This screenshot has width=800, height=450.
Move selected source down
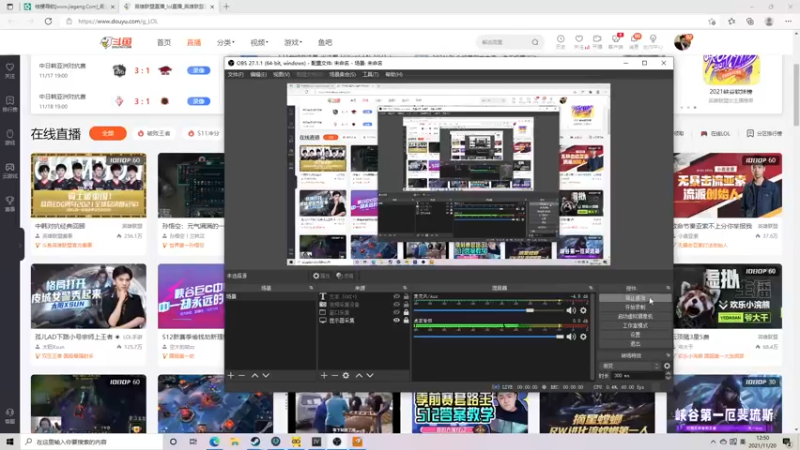click(370, 376)
